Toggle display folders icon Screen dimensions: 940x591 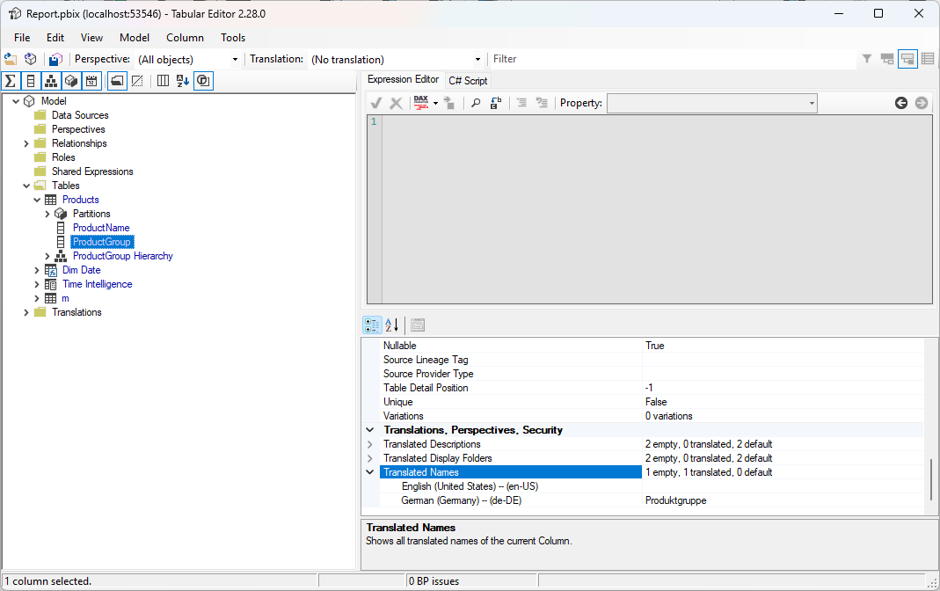click(118, 81)
